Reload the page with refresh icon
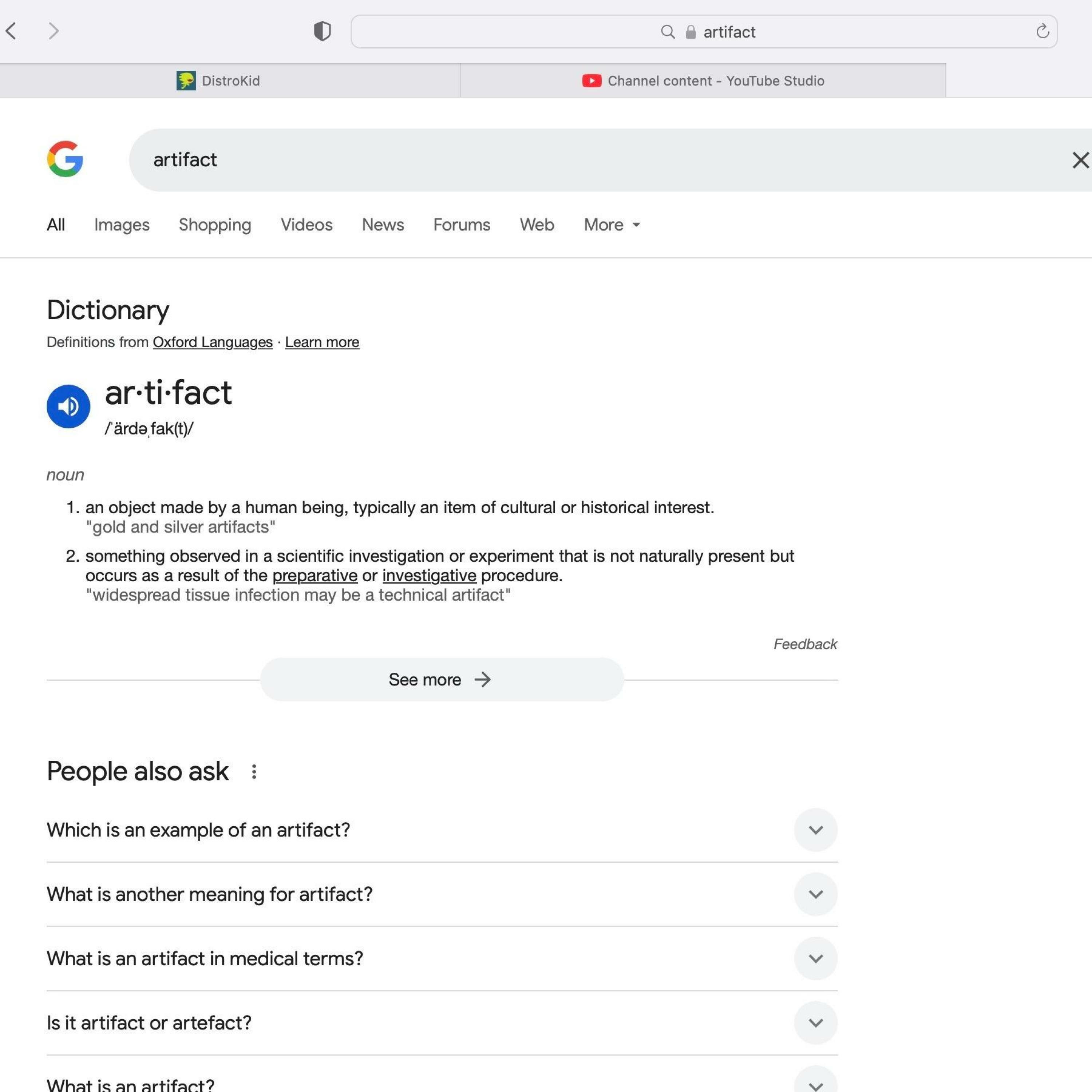The image size is (1092, 1092). (1042, 32)
